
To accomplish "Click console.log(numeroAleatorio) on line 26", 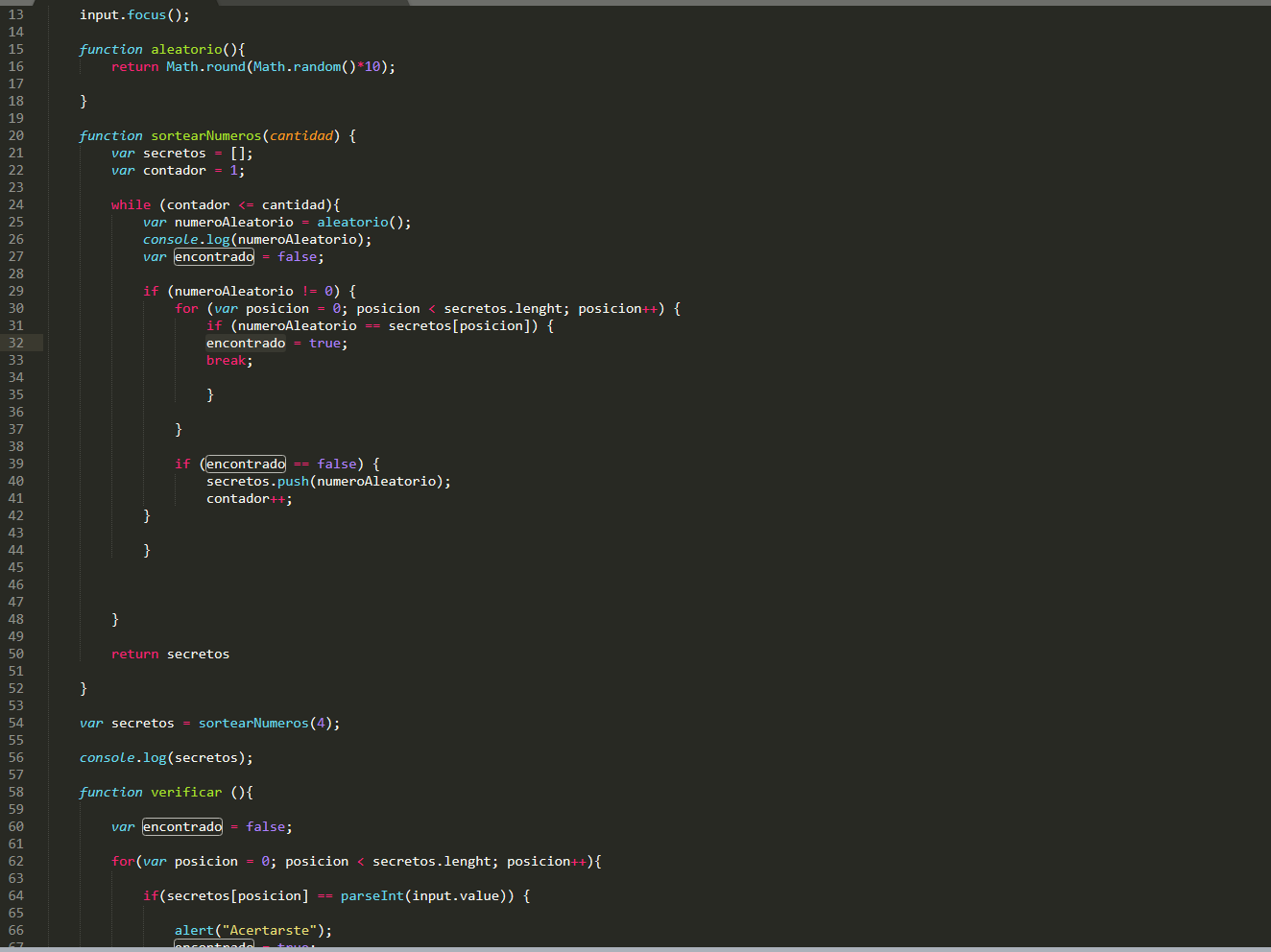I will [x=257, y=239].
